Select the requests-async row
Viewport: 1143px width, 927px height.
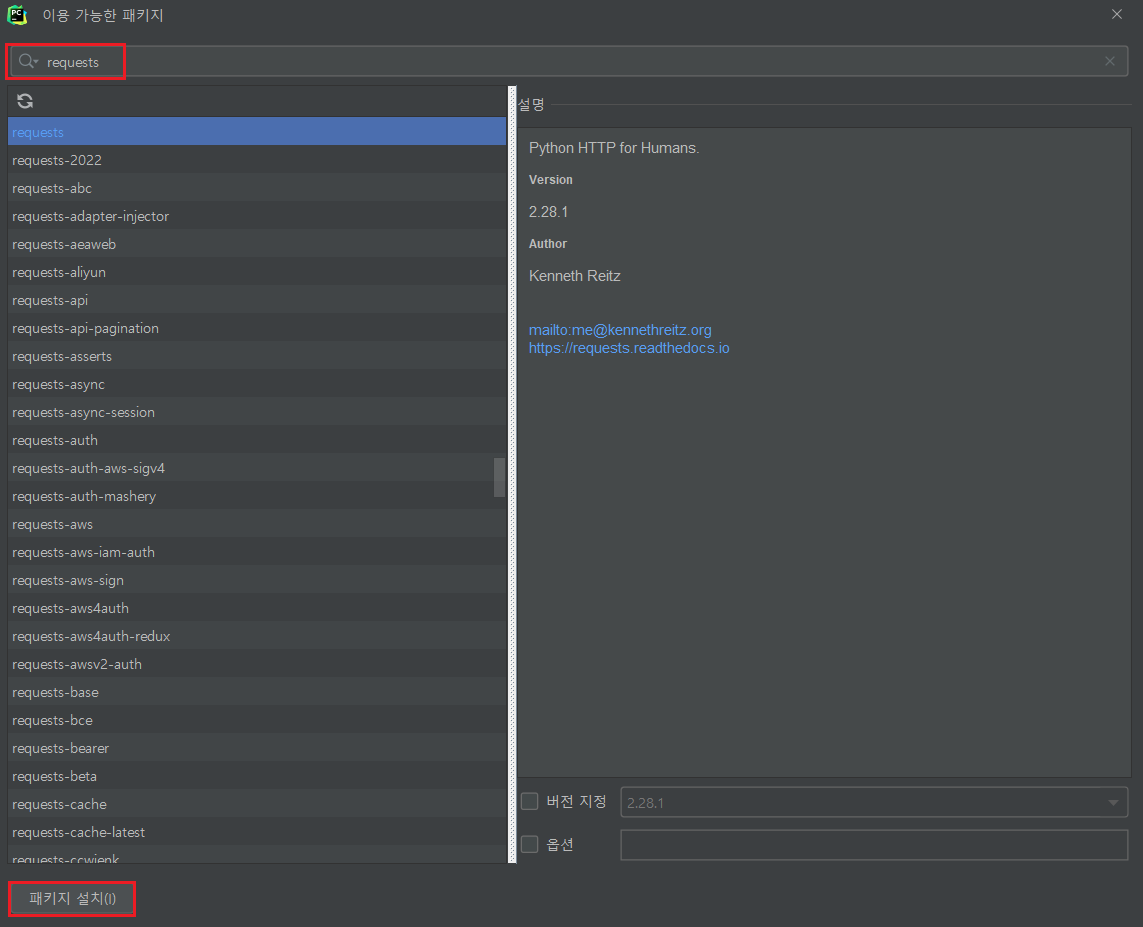pyautogui.click(x=257, y=384)
